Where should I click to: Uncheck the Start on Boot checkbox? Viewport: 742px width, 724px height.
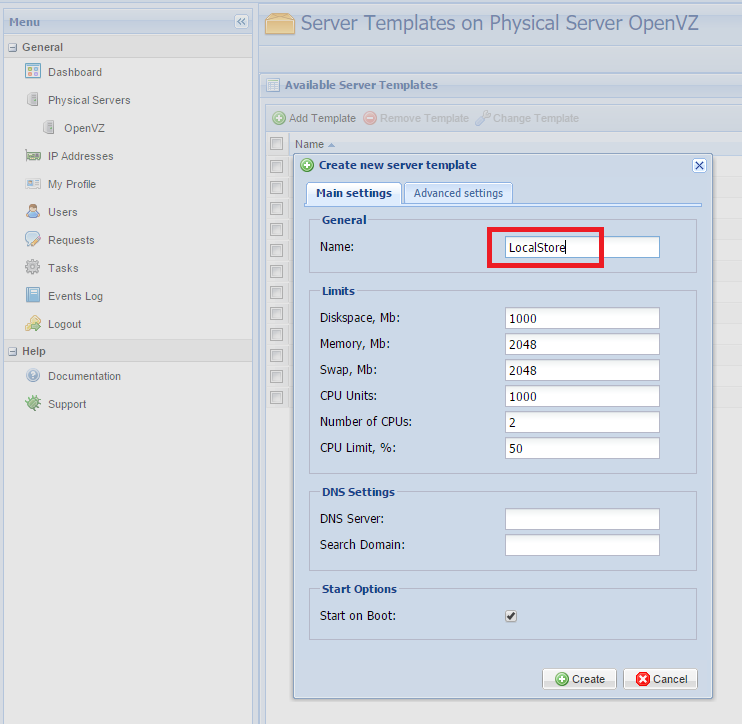click(511, 616)
